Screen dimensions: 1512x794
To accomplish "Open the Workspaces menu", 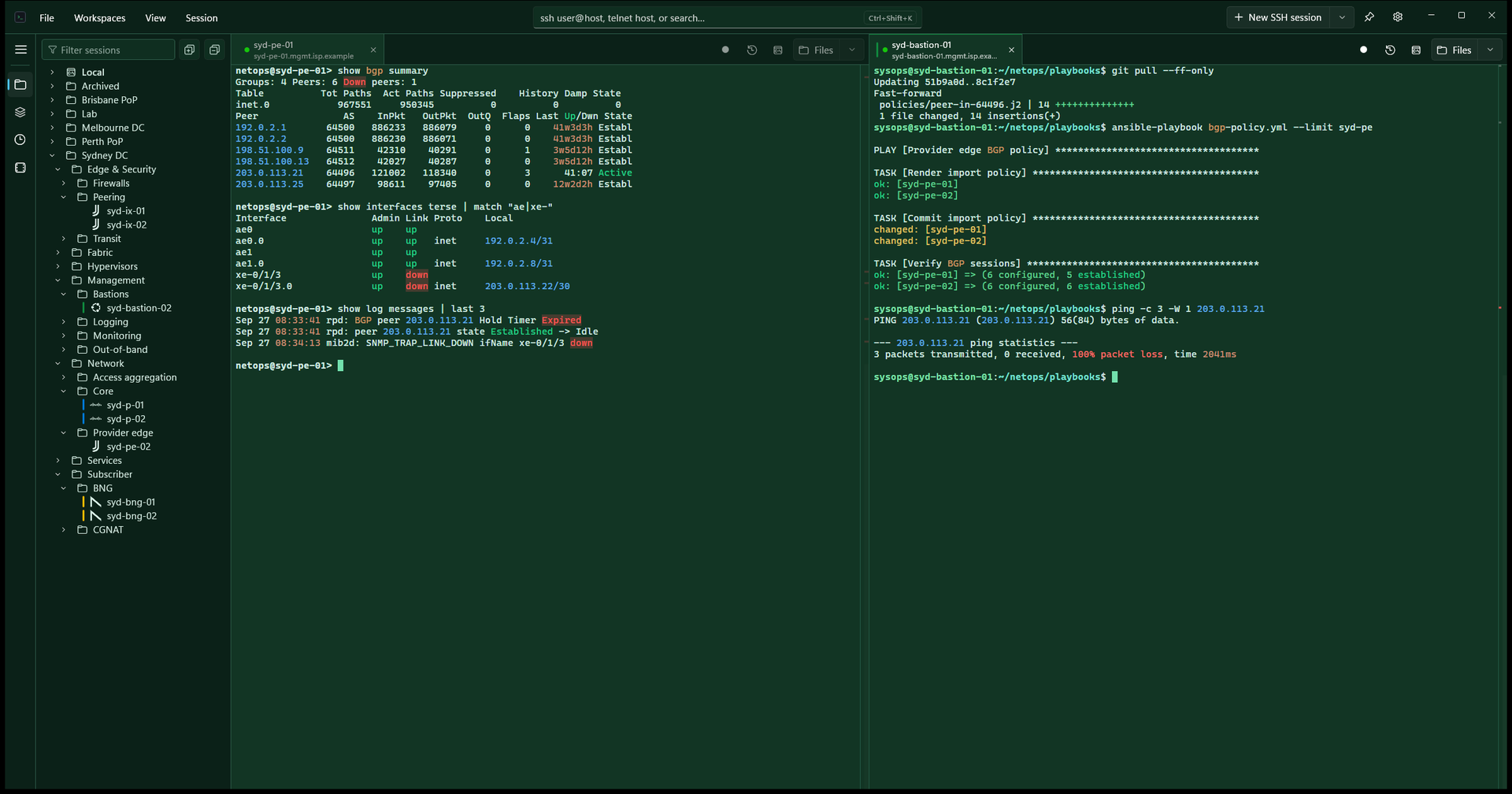I will coord(99,18).
